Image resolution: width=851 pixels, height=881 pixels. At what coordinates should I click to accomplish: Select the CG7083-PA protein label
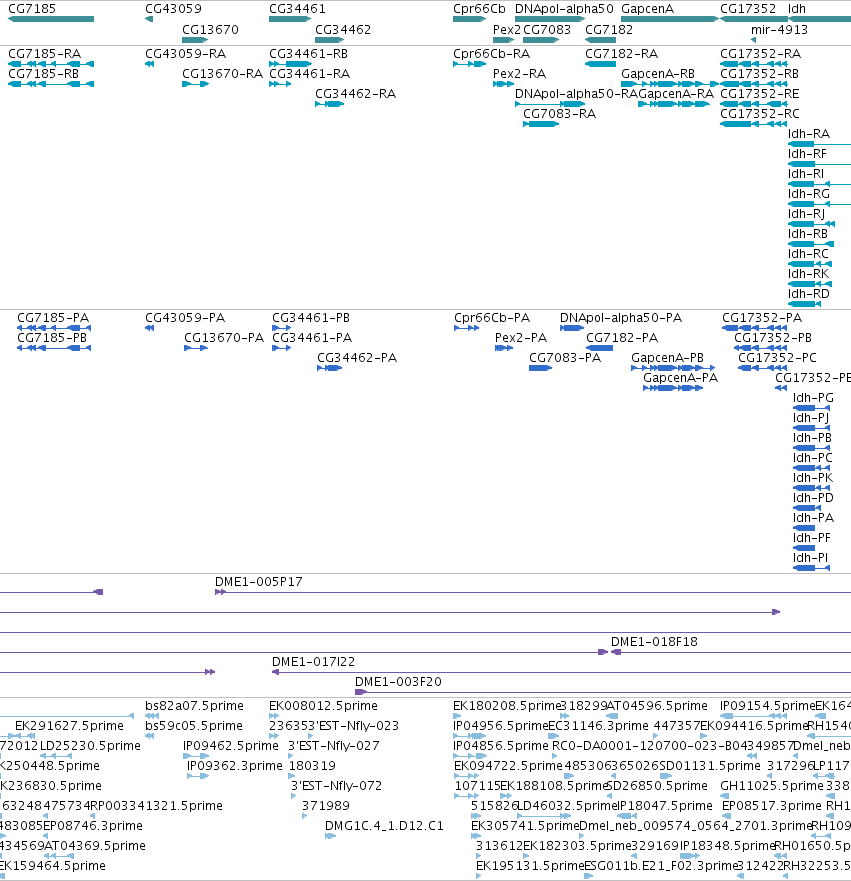tap(565, 358)
